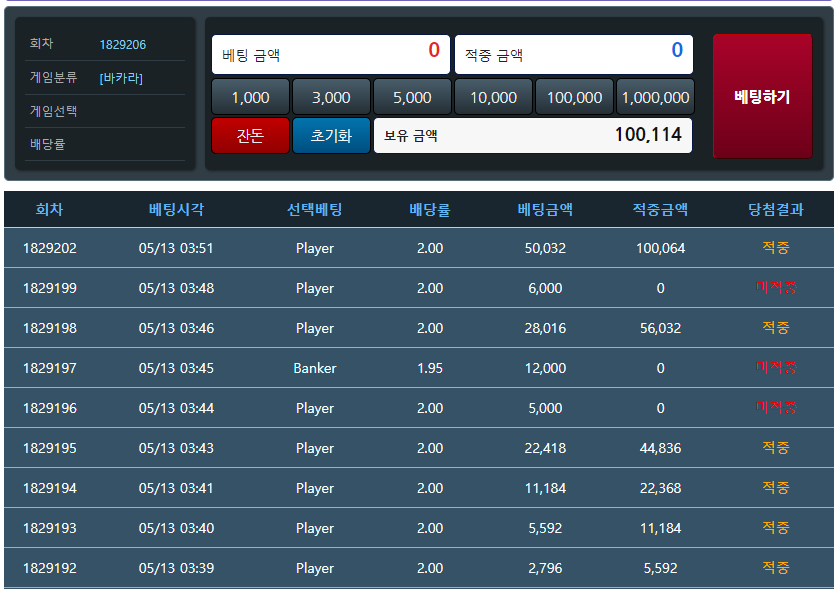Screen dimensions: 835x589
Task: Click the 배당률 table column header
Action: [430, 209]
